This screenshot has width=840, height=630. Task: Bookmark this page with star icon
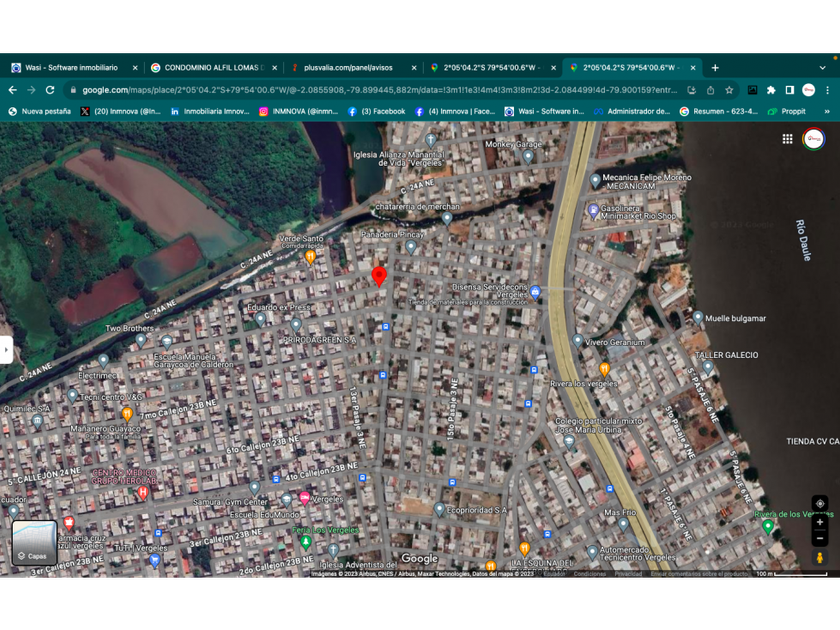(729, 90)
